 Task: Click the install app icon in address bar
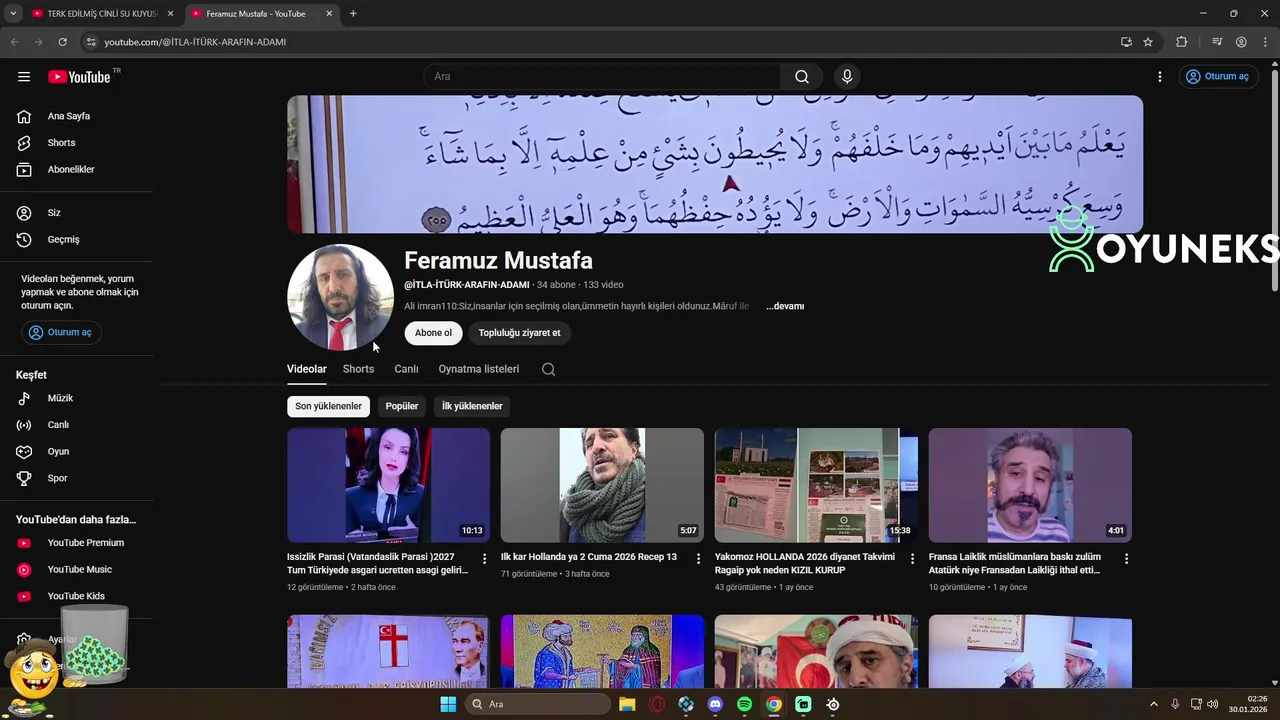[x=1126, y=42]
